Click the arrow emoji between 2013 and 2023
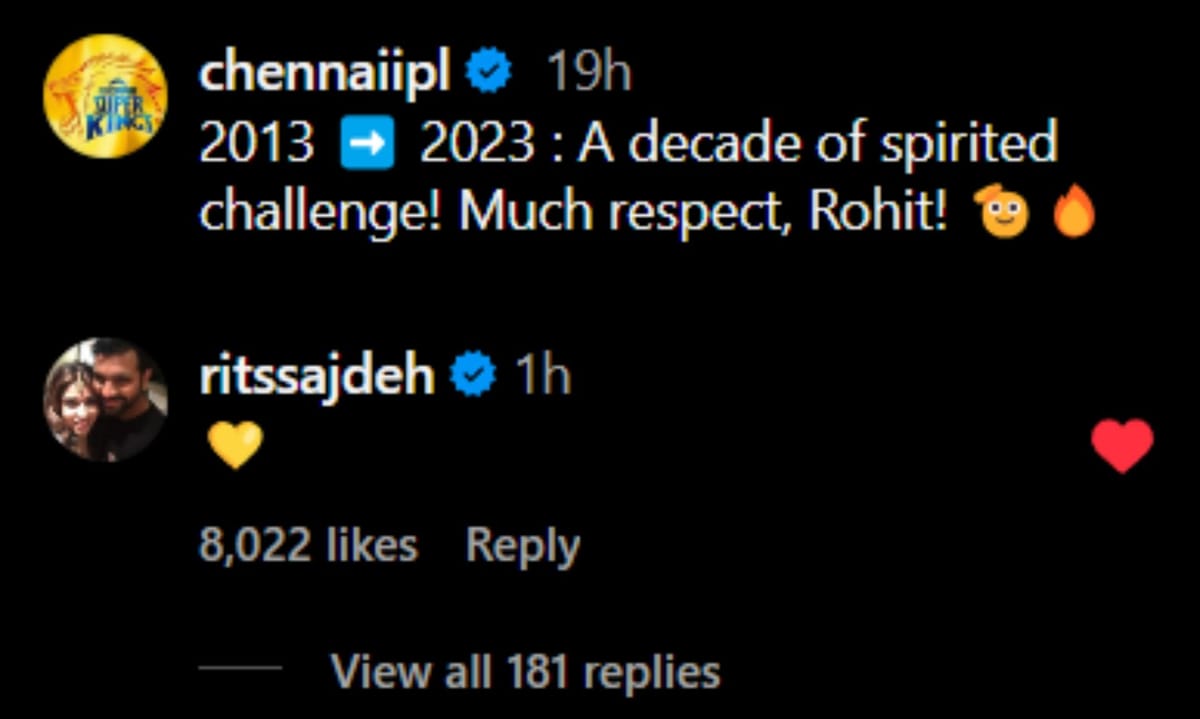This screenshot has height=719, width=1200. pyautogui.click(x=369, y=143)
